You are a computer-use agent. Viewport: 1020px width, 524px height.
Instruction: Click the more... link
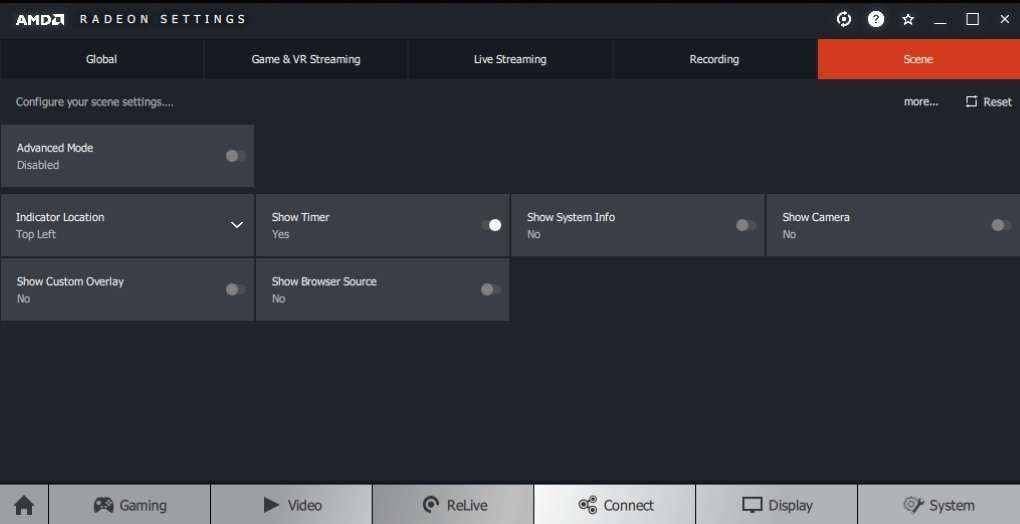click(x=921, y=102)
